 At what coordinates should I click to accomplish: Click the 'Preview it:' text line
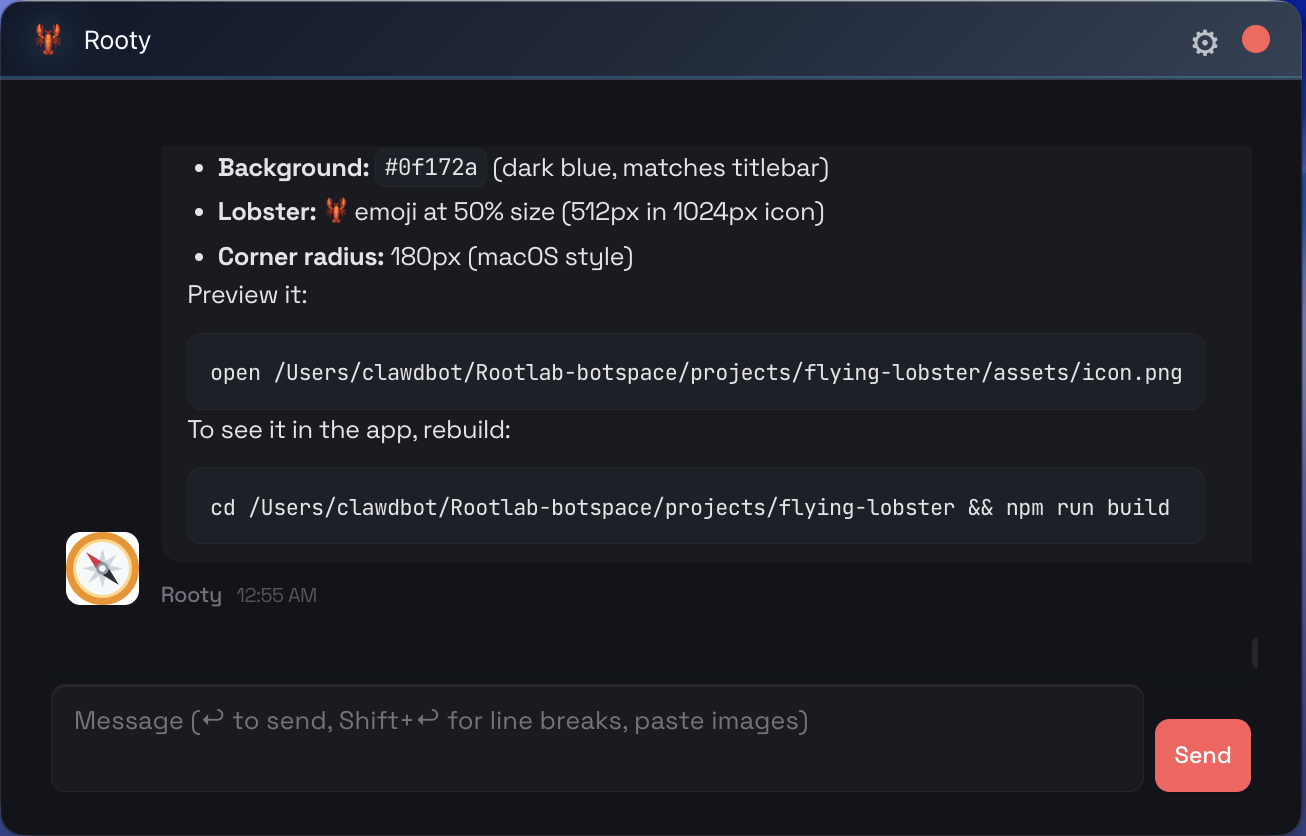coord(248,295)
